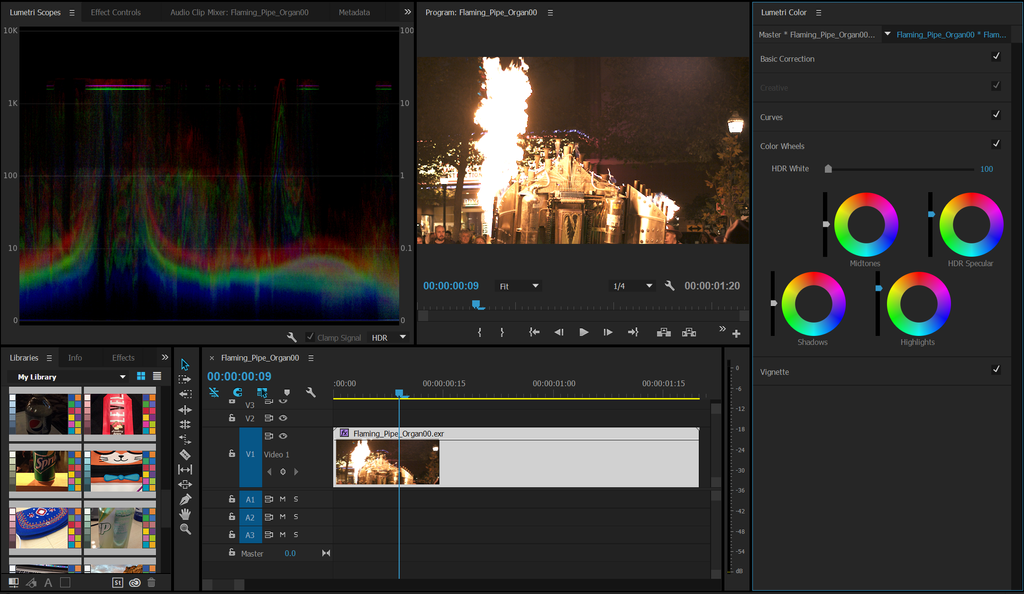Mute the A1 audio track
Screen dimensions: 1024x594
(x=281, y=499)
